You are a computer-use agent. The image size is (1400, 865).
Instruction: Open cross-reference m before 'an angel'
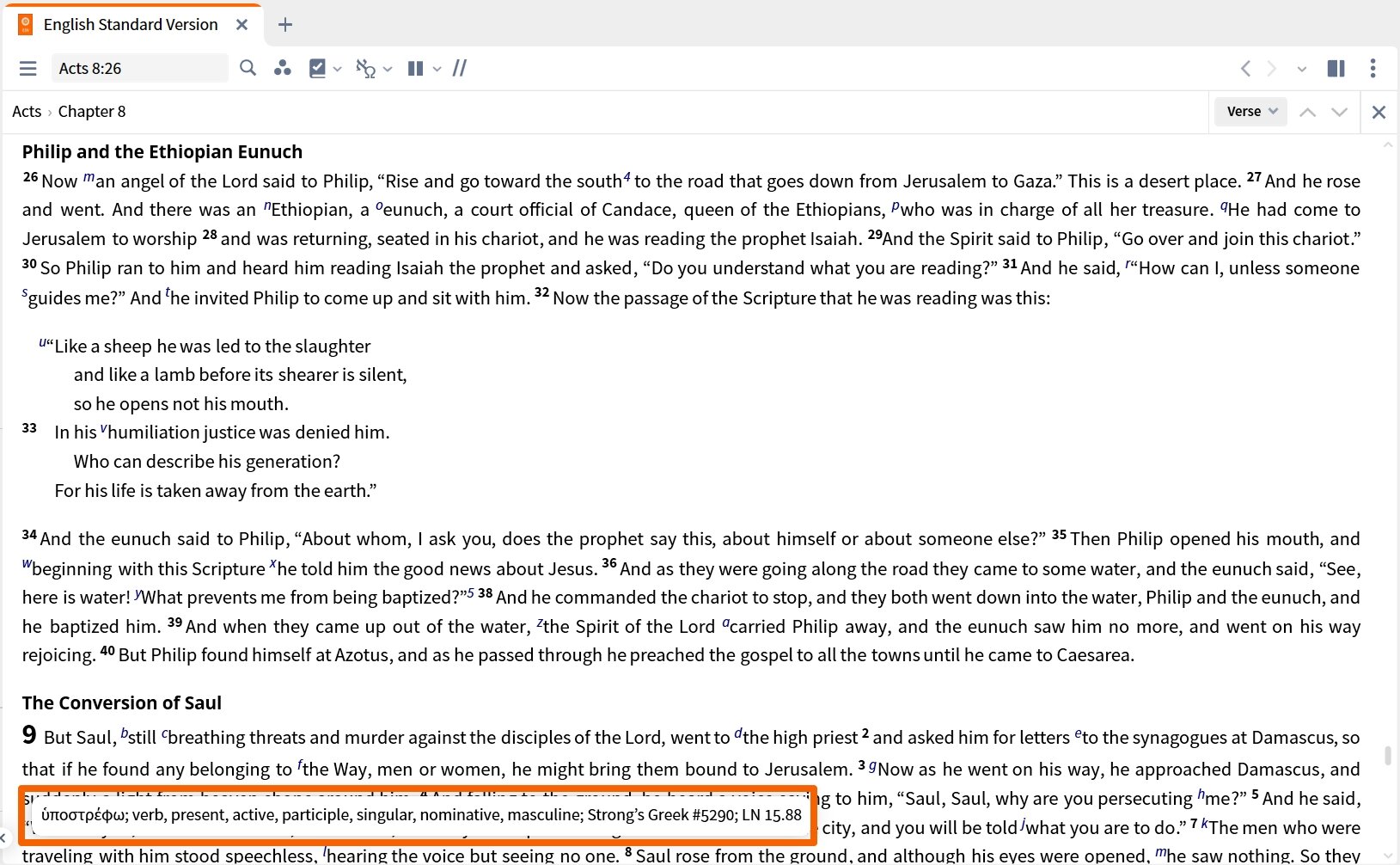[89, 178]
